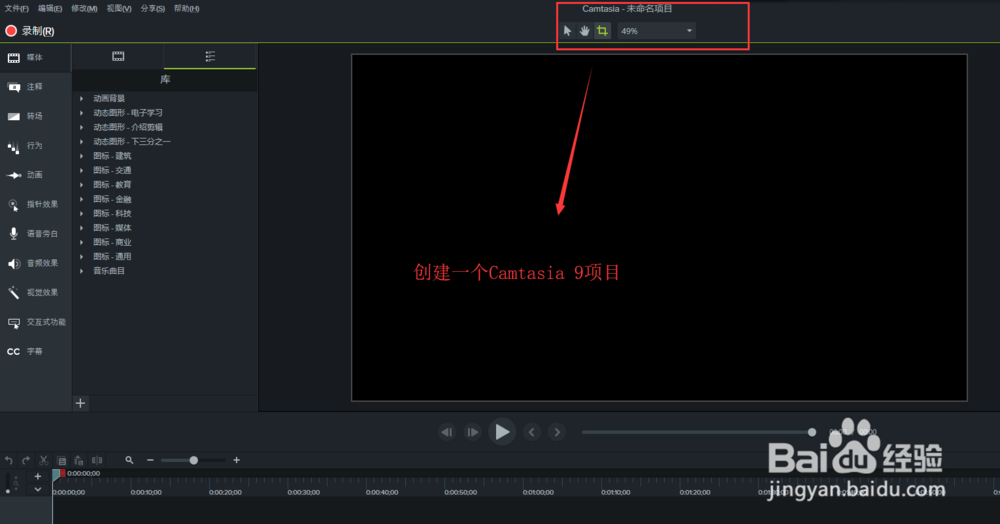
Task: Toggle the crop mode tool
Action: point(602,31)
